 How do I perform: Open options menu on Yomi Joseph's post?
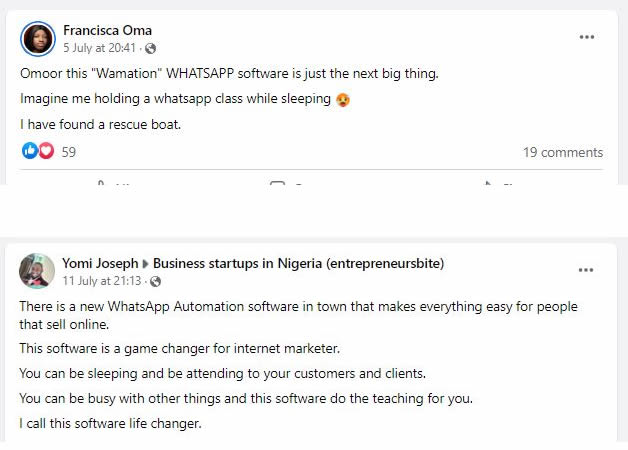tap(586, 270)
